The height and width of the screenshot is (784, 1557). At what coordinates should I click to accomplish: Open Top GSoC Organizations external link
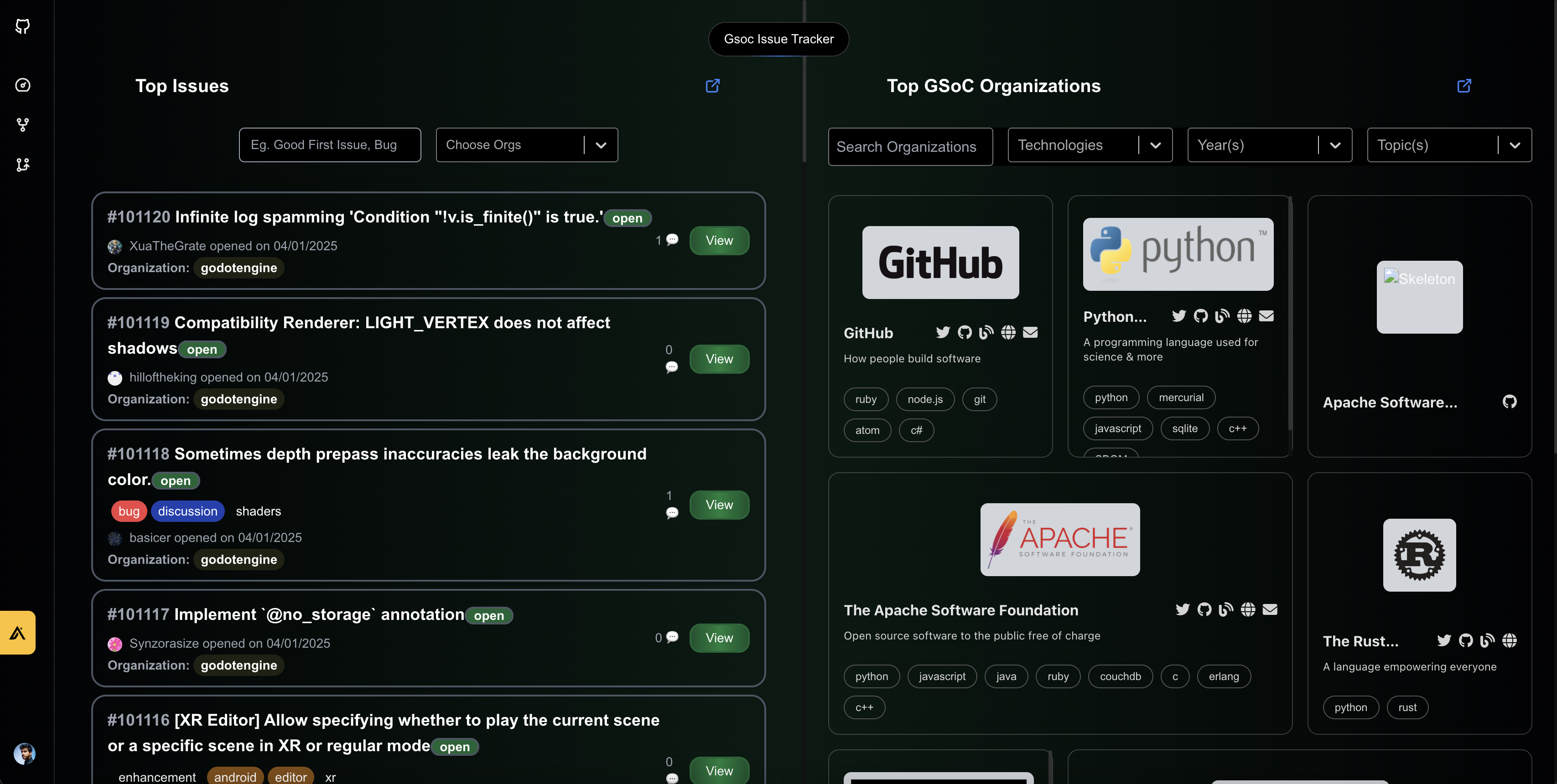click(x=1464, y=86)
